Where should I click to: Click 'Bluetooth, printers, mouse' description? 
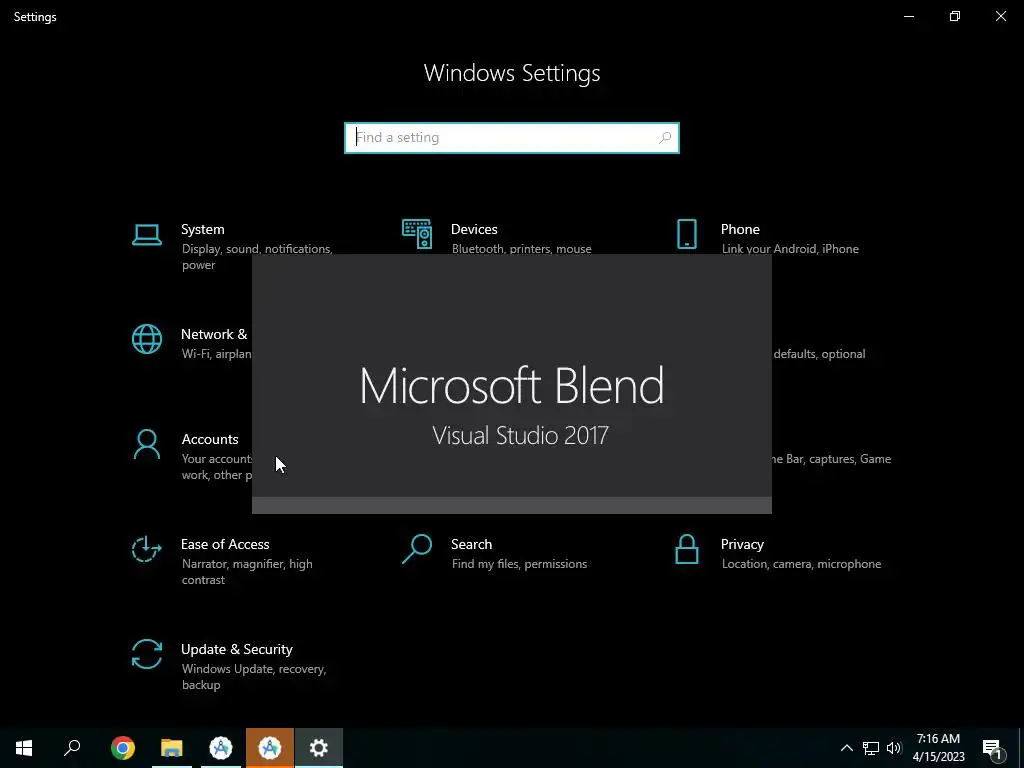point(521,249)
